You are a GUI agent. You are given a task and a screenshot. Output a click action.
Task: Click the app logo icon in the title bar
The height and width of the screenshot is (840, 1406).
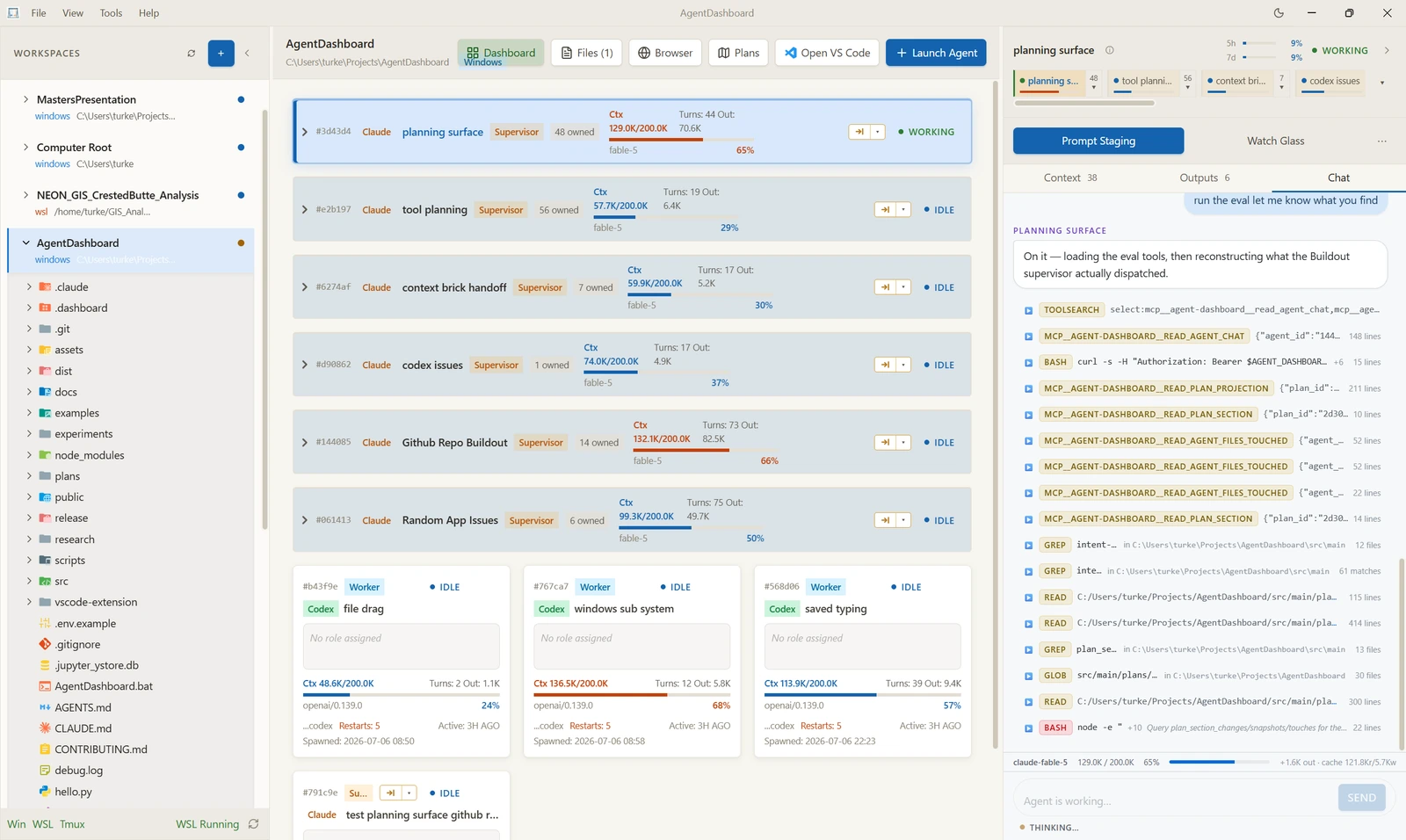point(13,13)
